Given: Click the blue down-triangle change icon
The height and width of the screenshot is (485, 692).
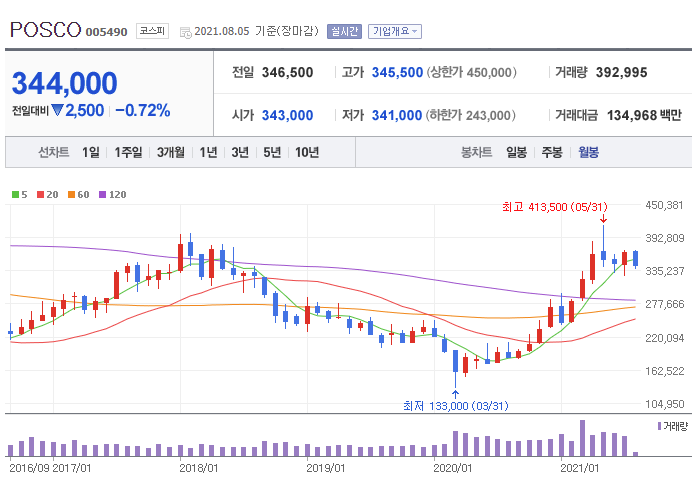Looking at the screenshot, I should click(57, 110).
